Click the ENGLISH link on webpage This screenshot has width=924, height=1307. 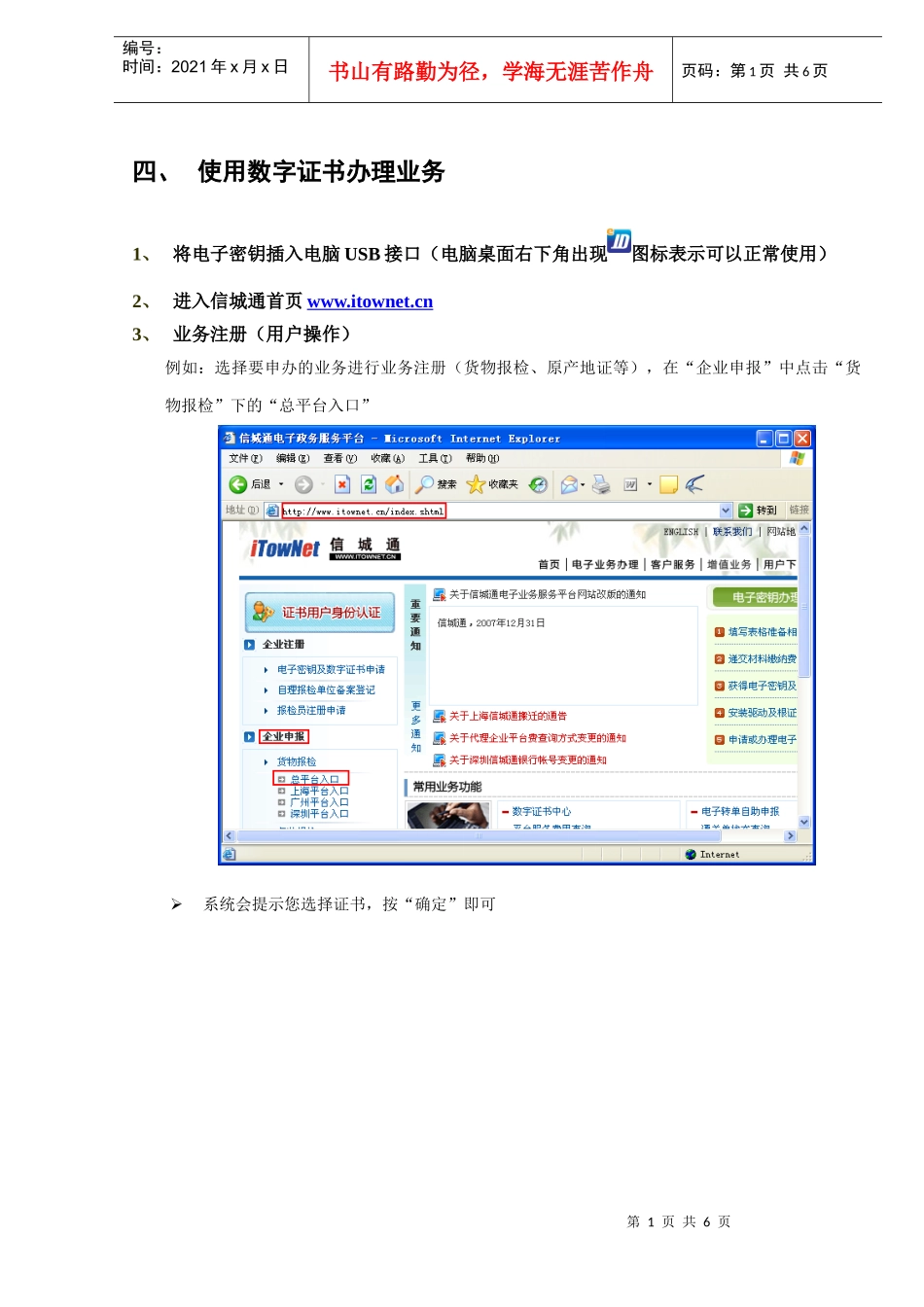coord(681,532)
